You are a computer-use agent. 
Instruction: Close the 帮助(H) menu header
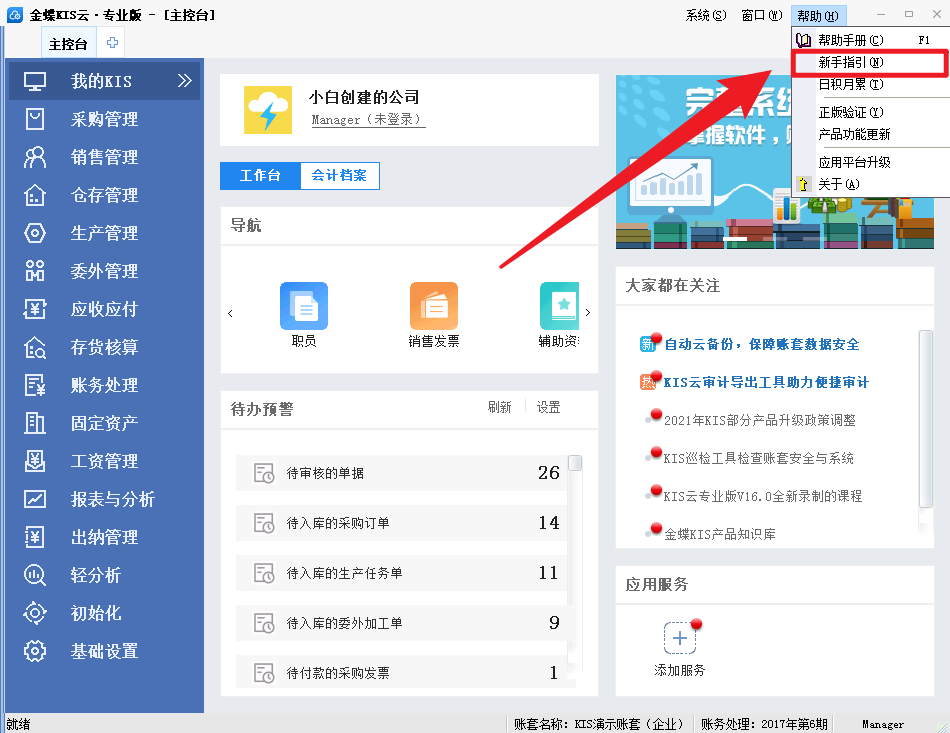tap(818, 16)
